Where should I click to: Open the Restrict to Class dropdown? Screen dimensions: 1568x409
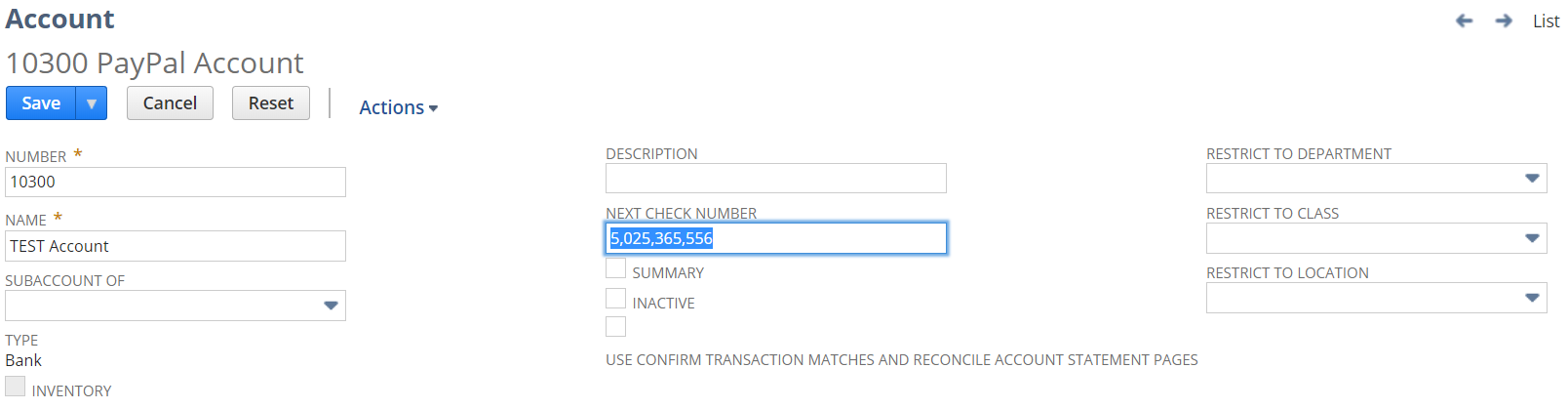coord(1532,238)
